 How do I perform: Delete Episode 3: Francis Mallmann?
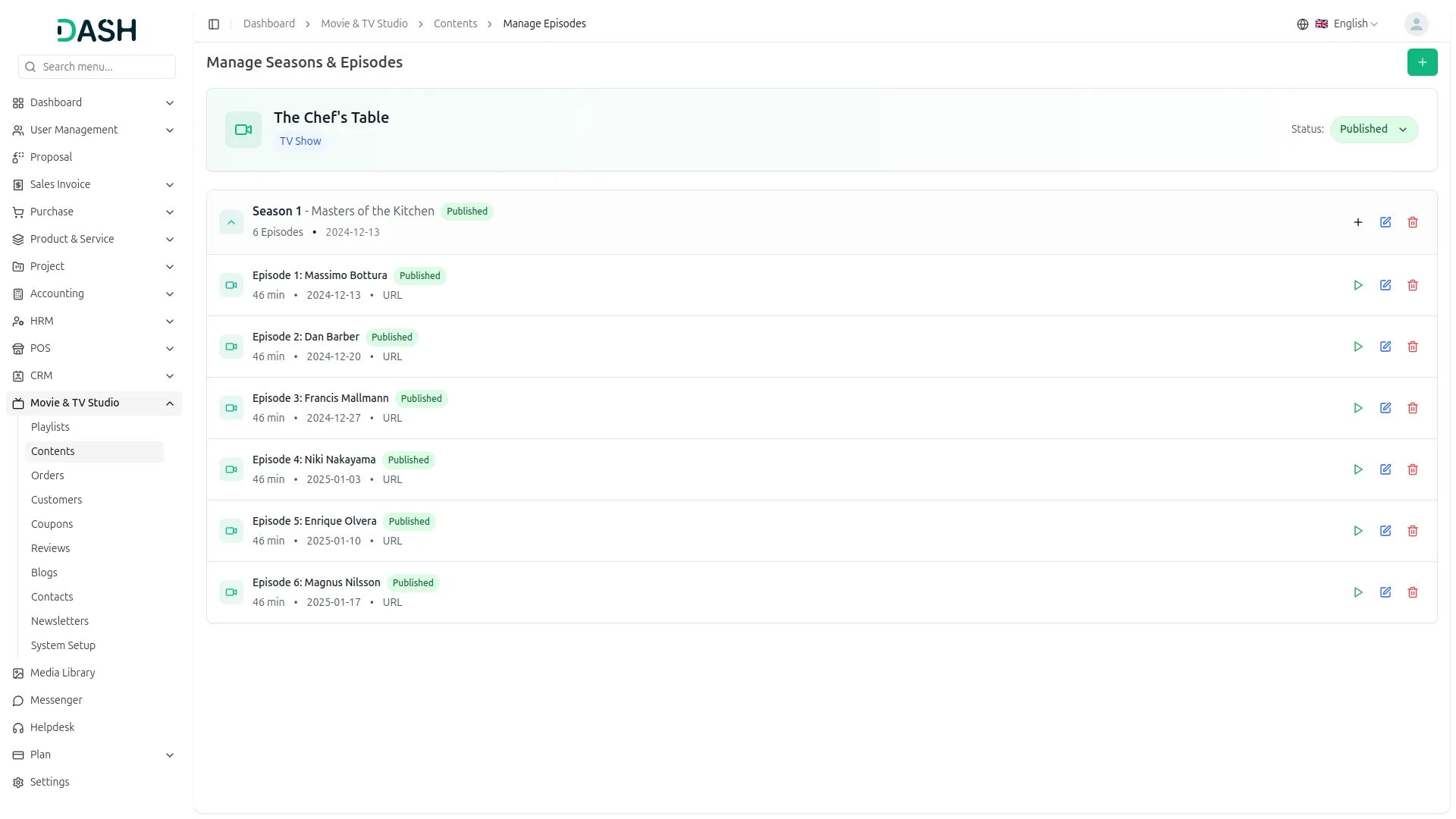coord(1413,408)
